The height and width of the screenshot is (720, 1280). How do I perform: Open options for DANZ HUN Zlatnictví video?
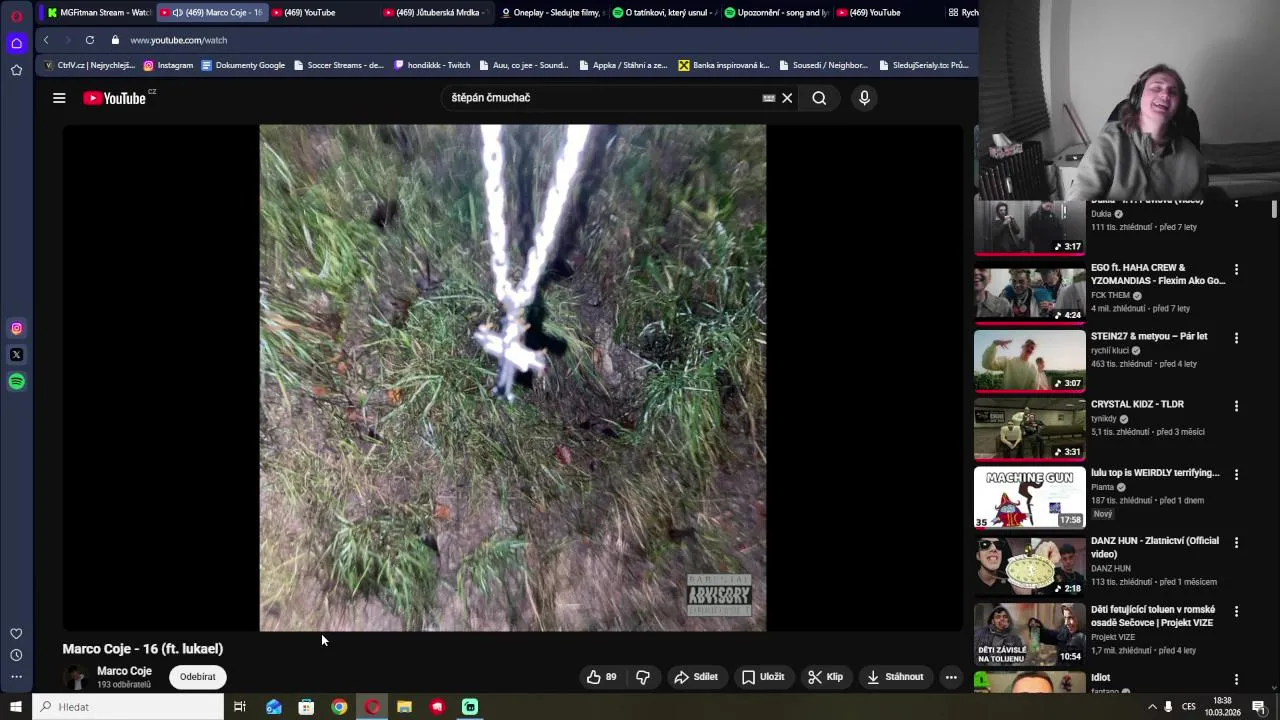(x=1236, y=542)
